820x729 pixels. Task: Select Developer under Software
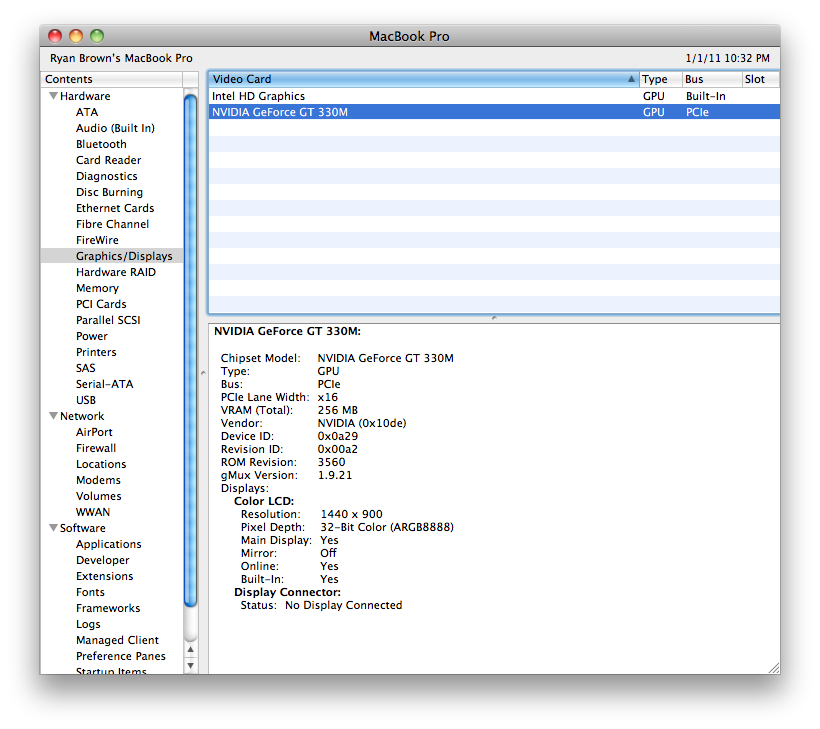[x=102, y=561]
